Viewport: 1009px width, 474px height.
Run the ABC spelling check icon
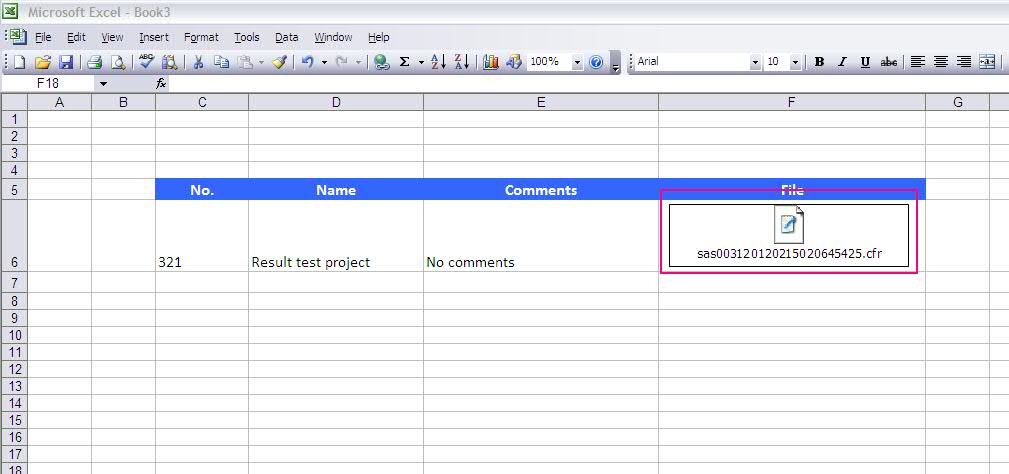tap(147, 62)
